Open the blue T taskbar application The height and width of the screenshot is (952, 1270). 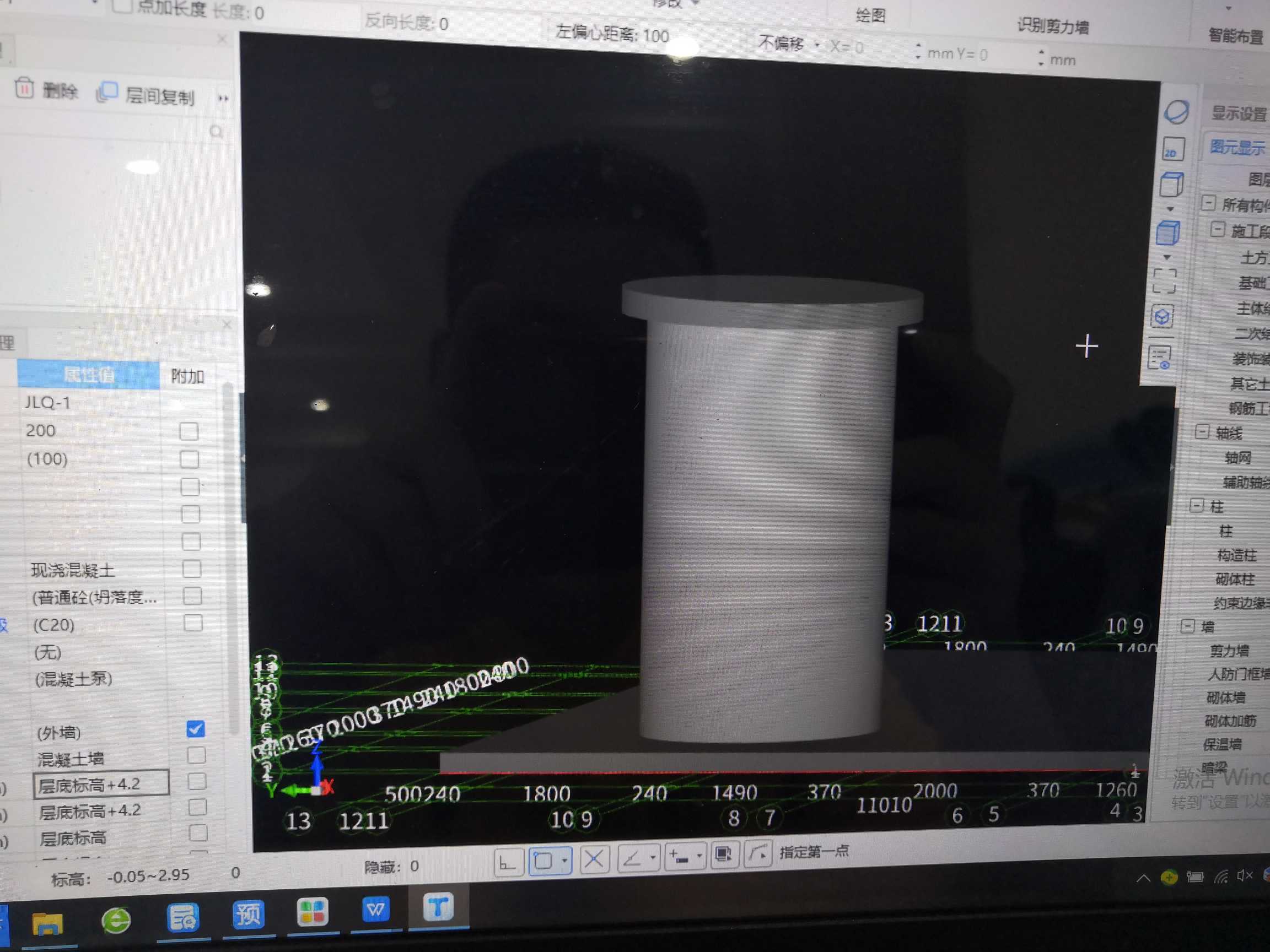[438, 907]
